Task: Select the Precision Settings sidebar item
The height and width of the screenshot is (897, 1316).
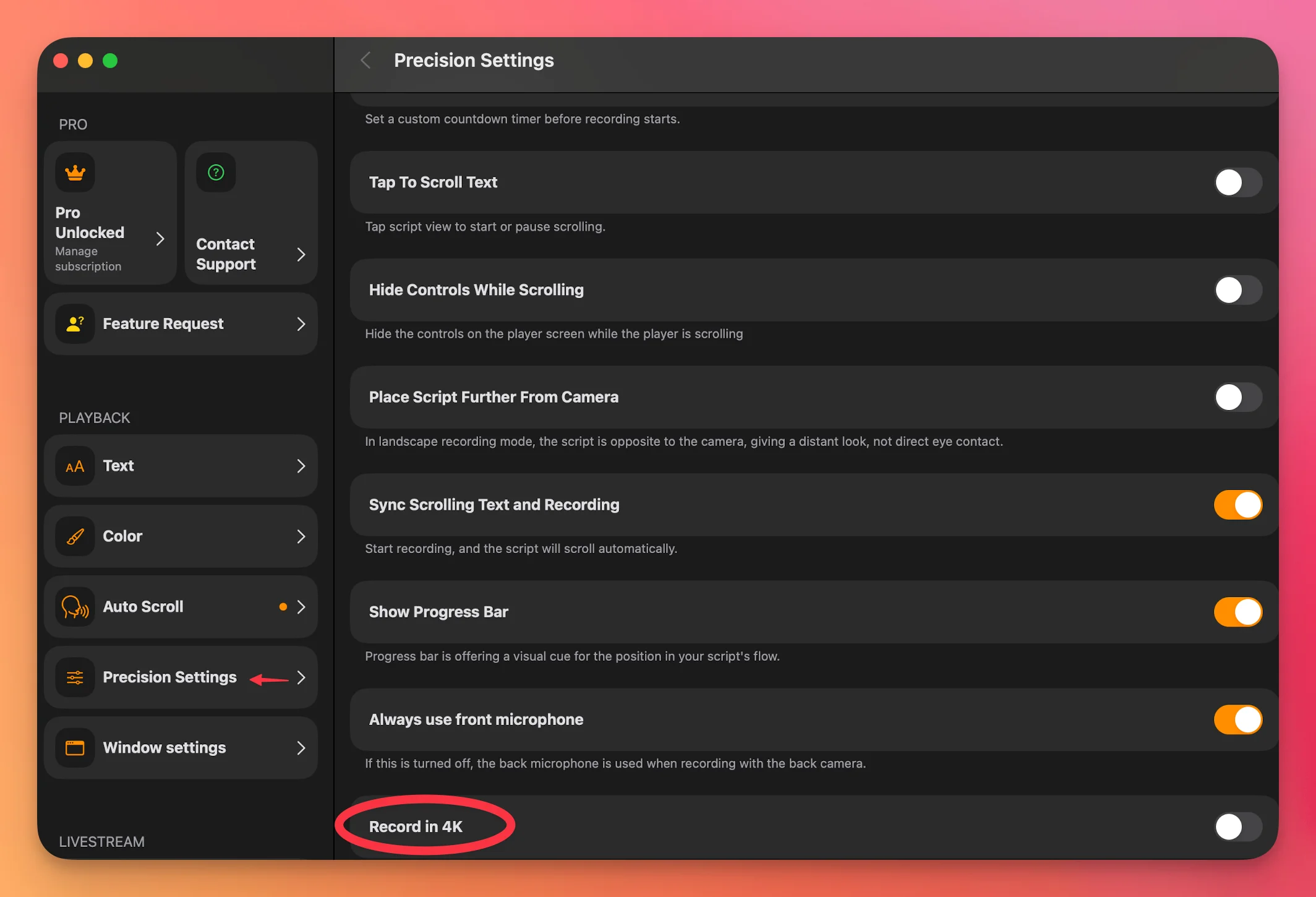Action: pos(169,677)
